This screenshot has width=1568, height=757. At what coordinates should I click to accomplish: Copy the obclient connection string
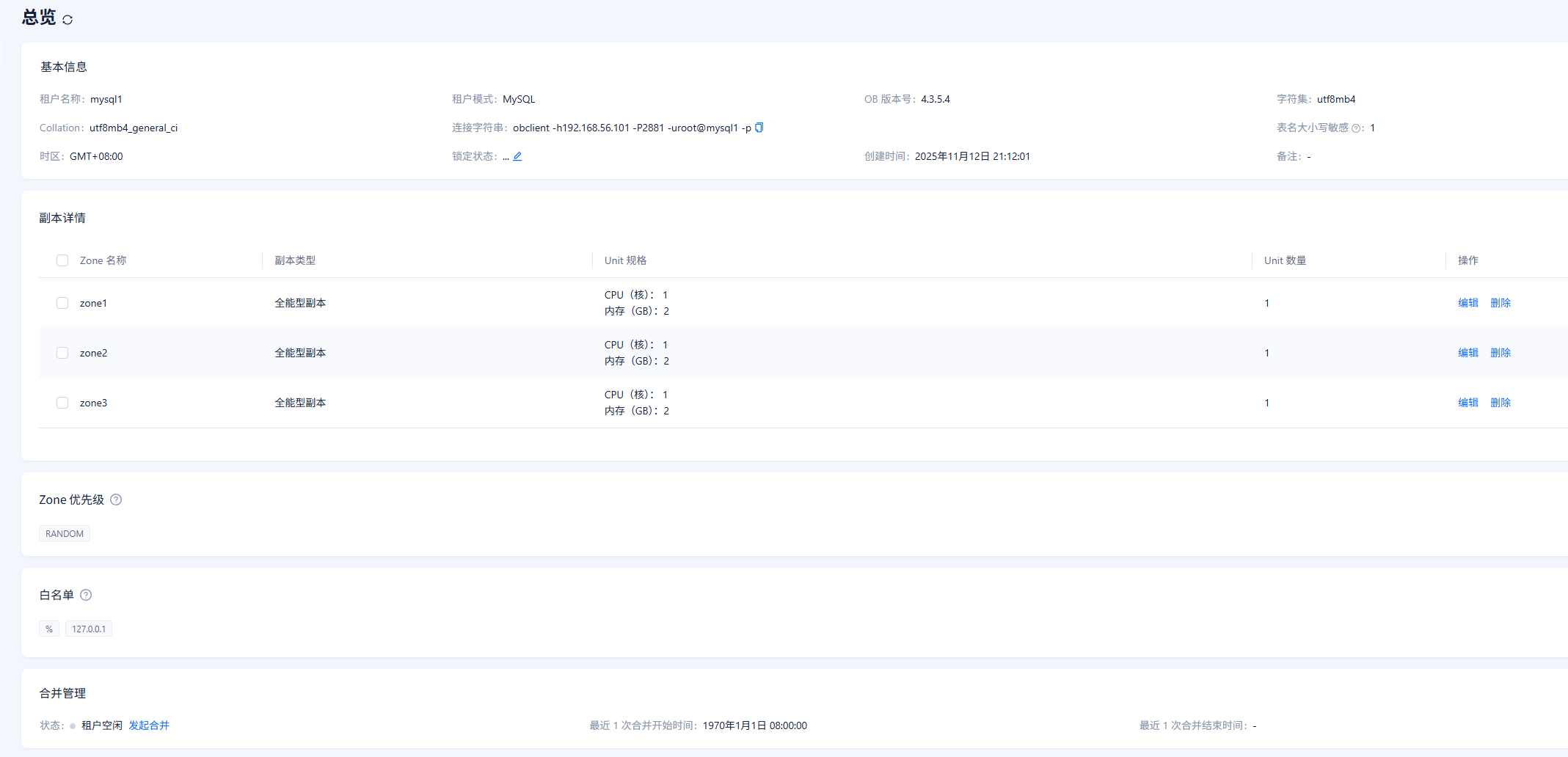(759, 128)
